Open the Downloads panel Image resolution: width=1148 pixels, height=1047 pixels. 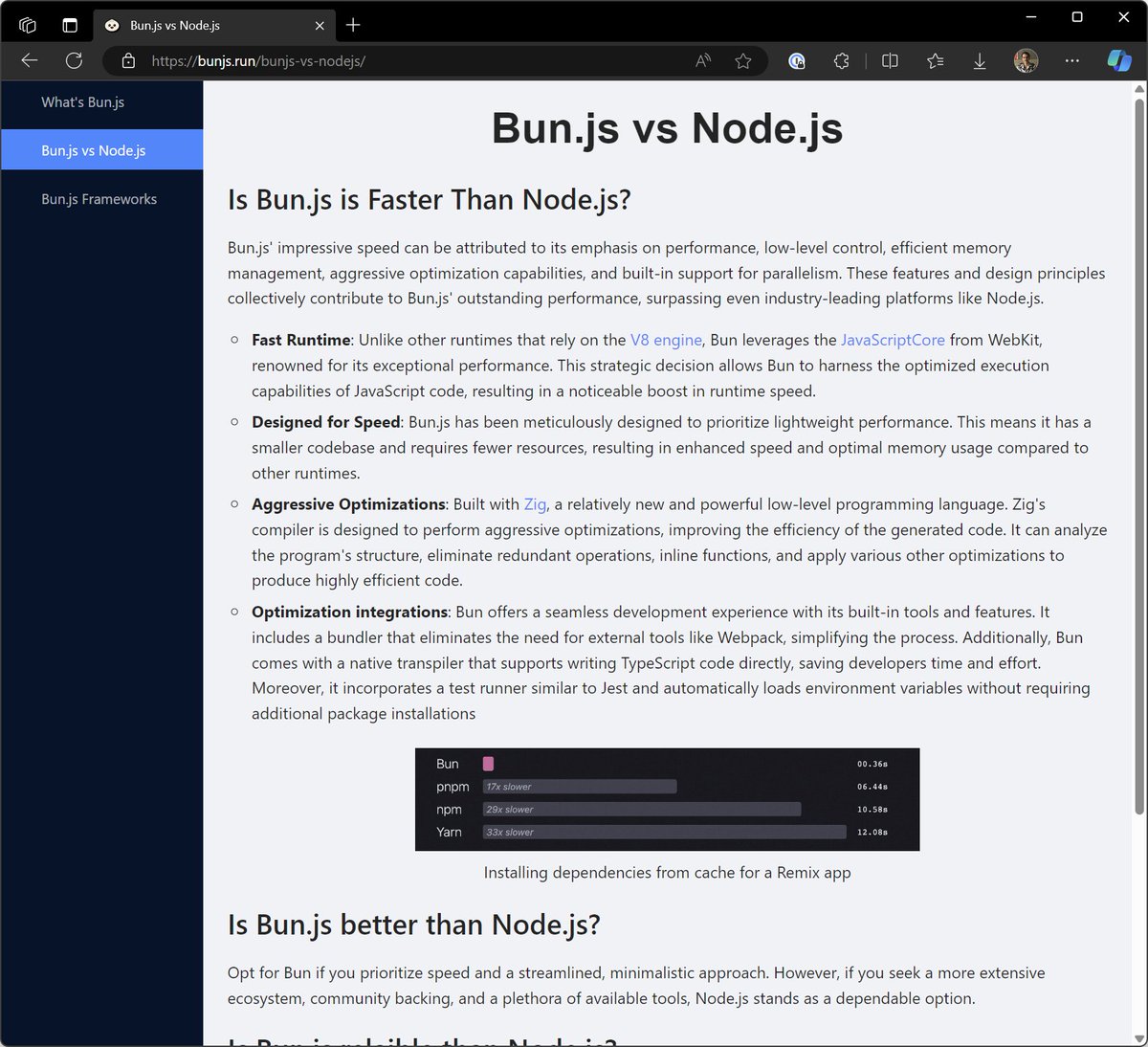[x=980, y=61]
